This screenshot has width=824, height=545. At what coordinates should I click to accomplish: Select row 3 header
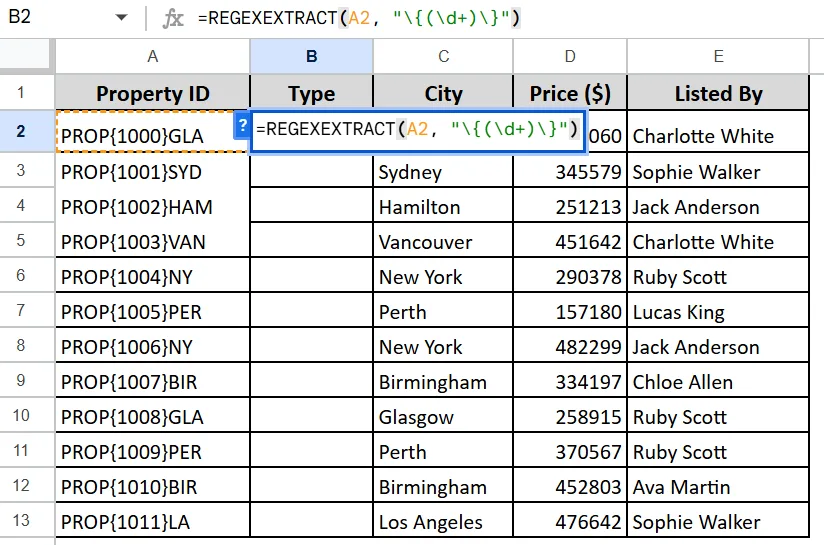[21, 170]
